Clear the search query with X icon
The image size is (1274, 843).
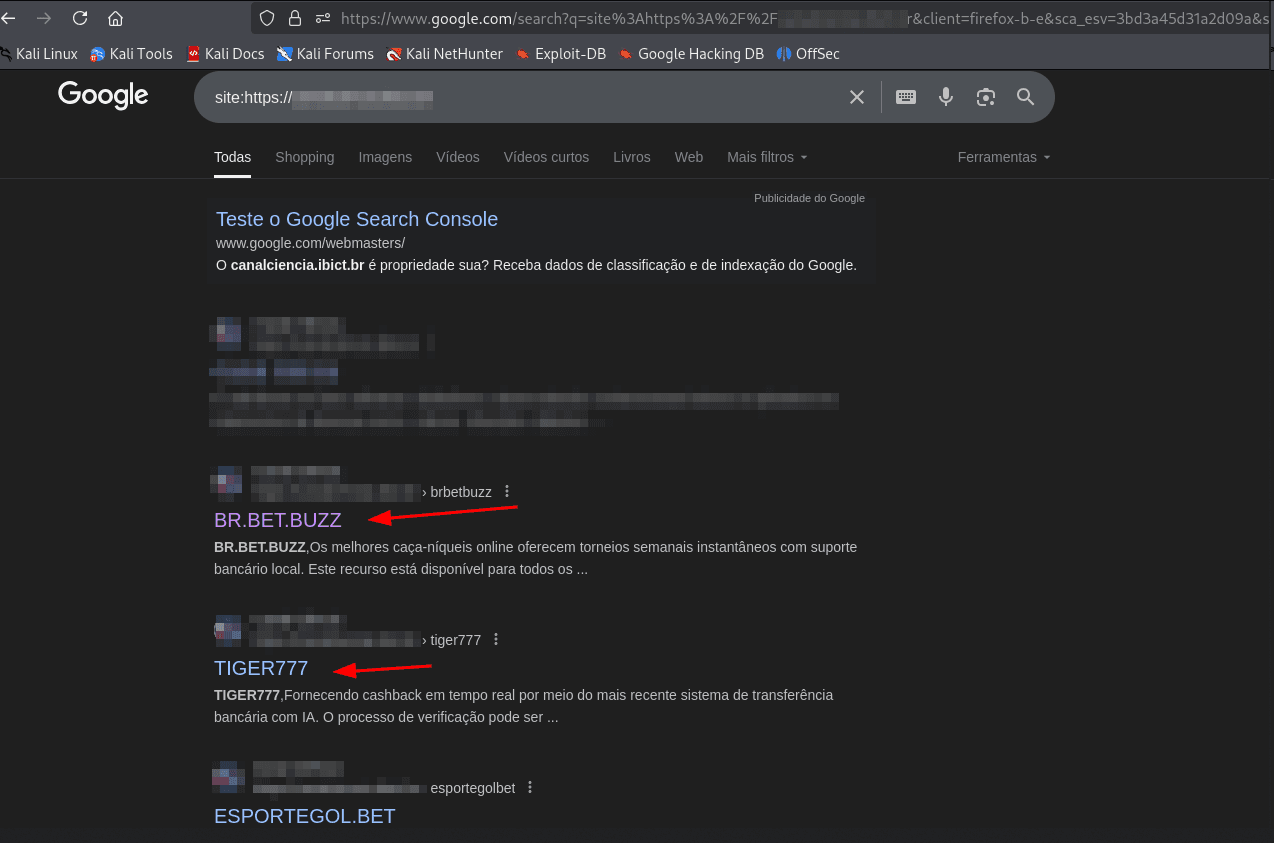pos(857,97)
